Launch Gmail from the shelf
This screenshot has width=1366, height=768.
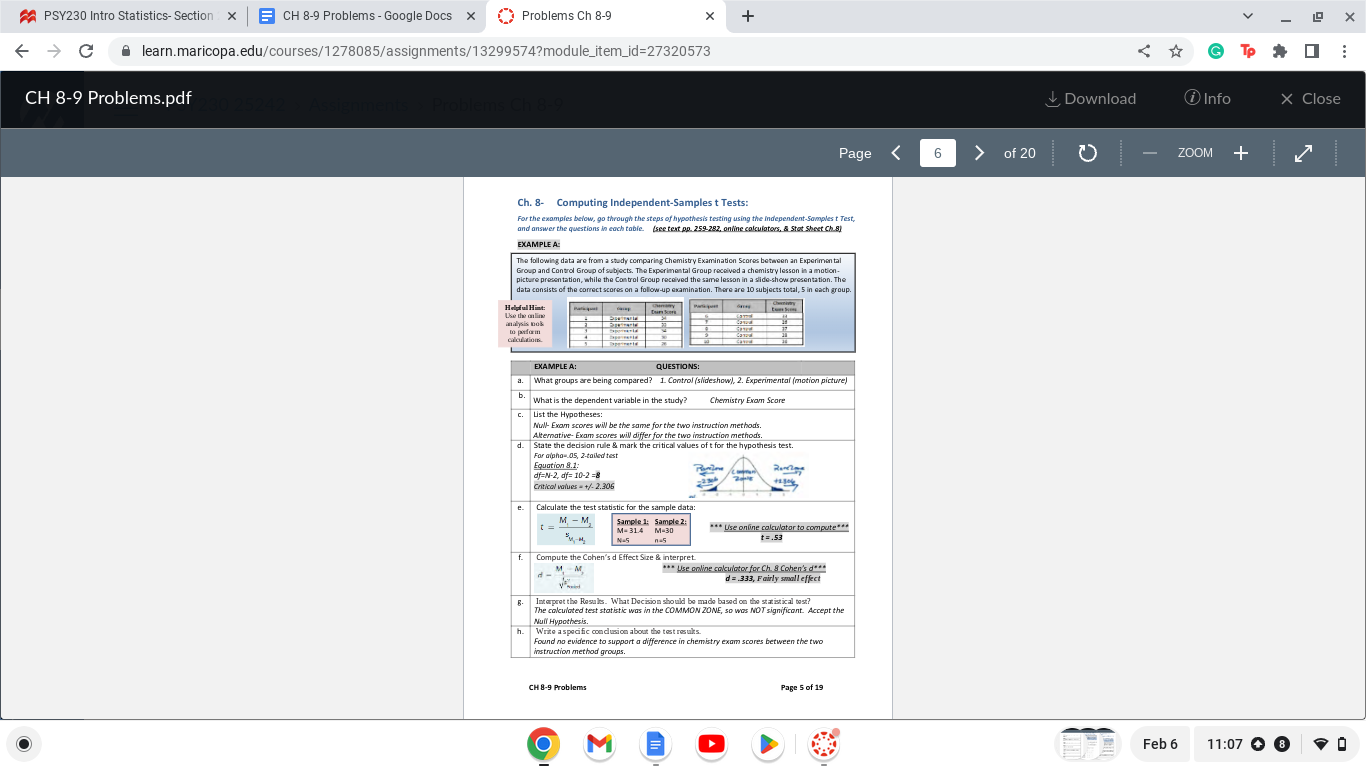[x=598, y=744]
